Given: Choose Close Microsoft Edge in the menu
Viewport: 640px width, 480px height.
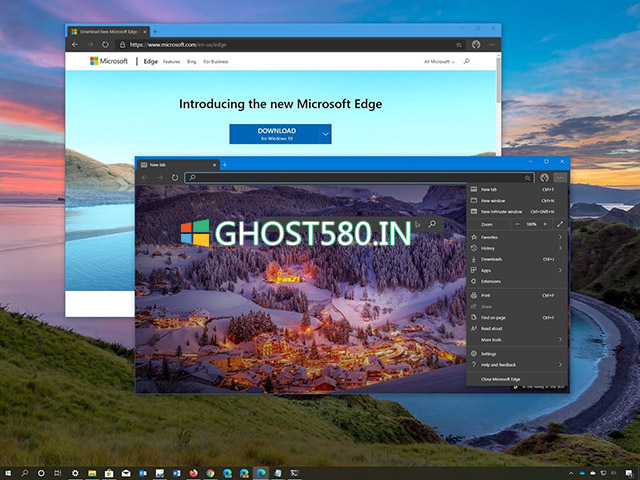Looking at the screenshot, I should [517, 379].
